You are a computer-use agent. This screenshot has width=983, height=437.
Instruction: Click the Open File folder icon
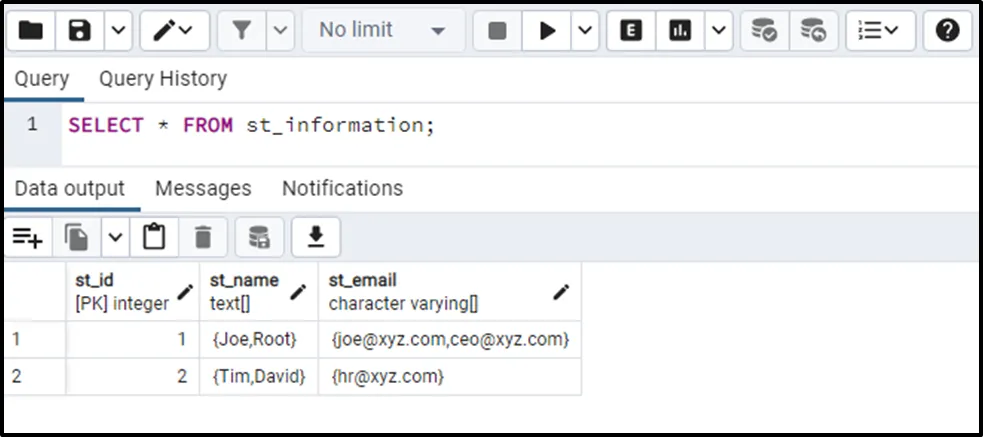tap(31, 31)
